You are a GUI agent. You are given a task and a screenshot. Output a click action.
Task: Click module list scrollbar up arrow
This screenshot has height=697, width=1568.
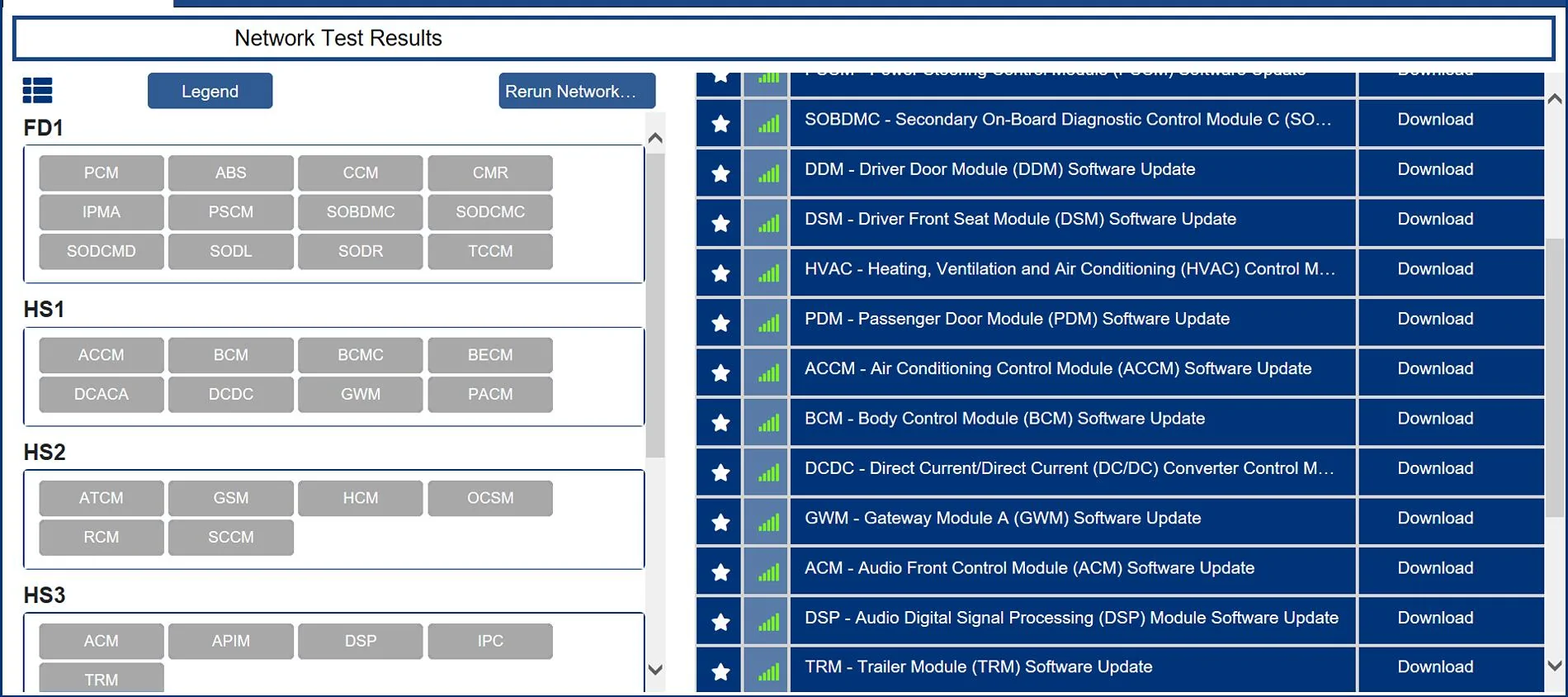pyautogui.click(x=655, y=138)
